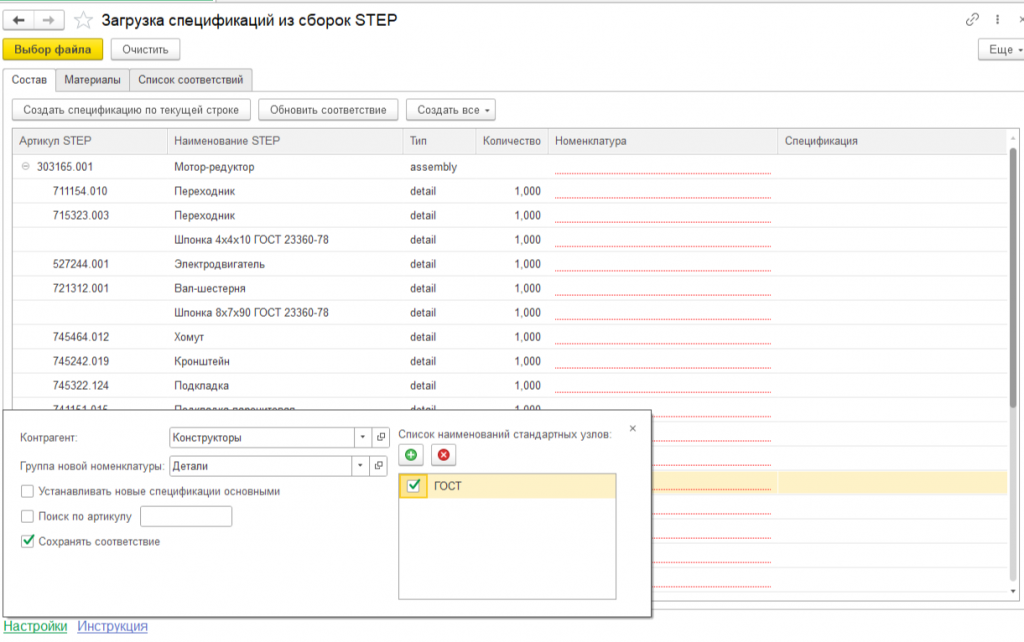Viewport: 1024px width, 642px height.
Task: Select the Электродвигатель row
Action: tap(509, 264)
